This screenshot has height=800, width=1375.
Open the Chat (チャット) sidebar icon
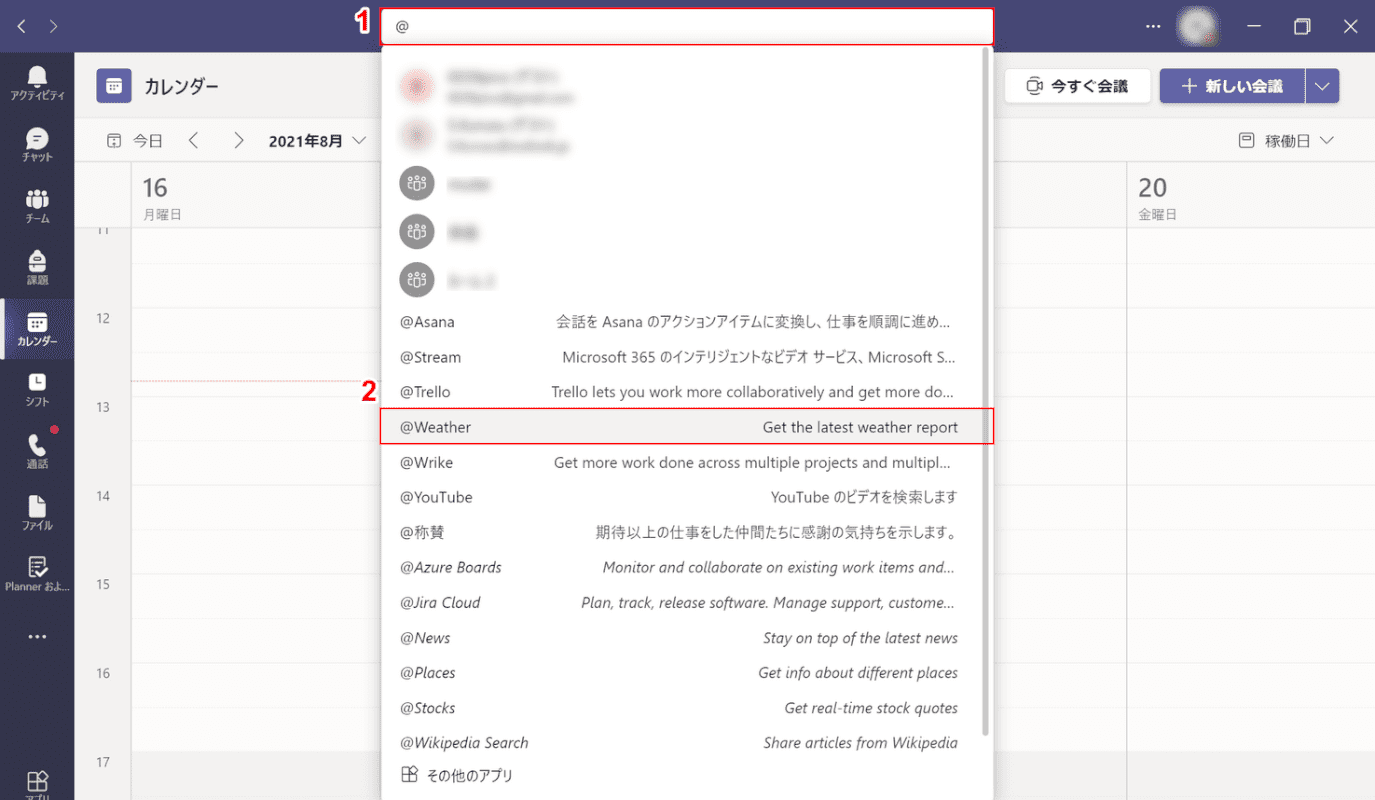[37, 145]
